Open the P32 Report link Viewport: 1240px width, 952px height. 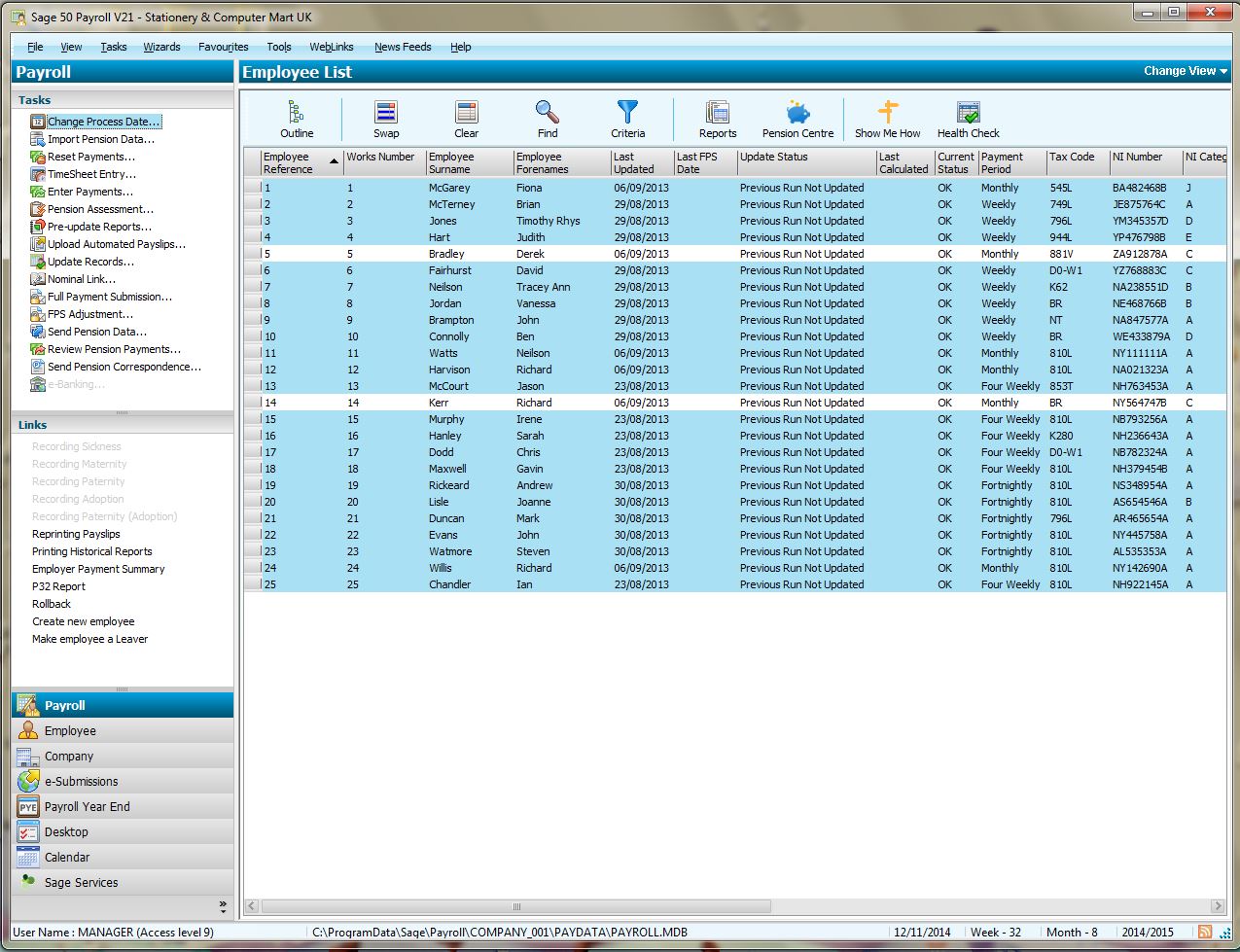[x=58, y=586]
